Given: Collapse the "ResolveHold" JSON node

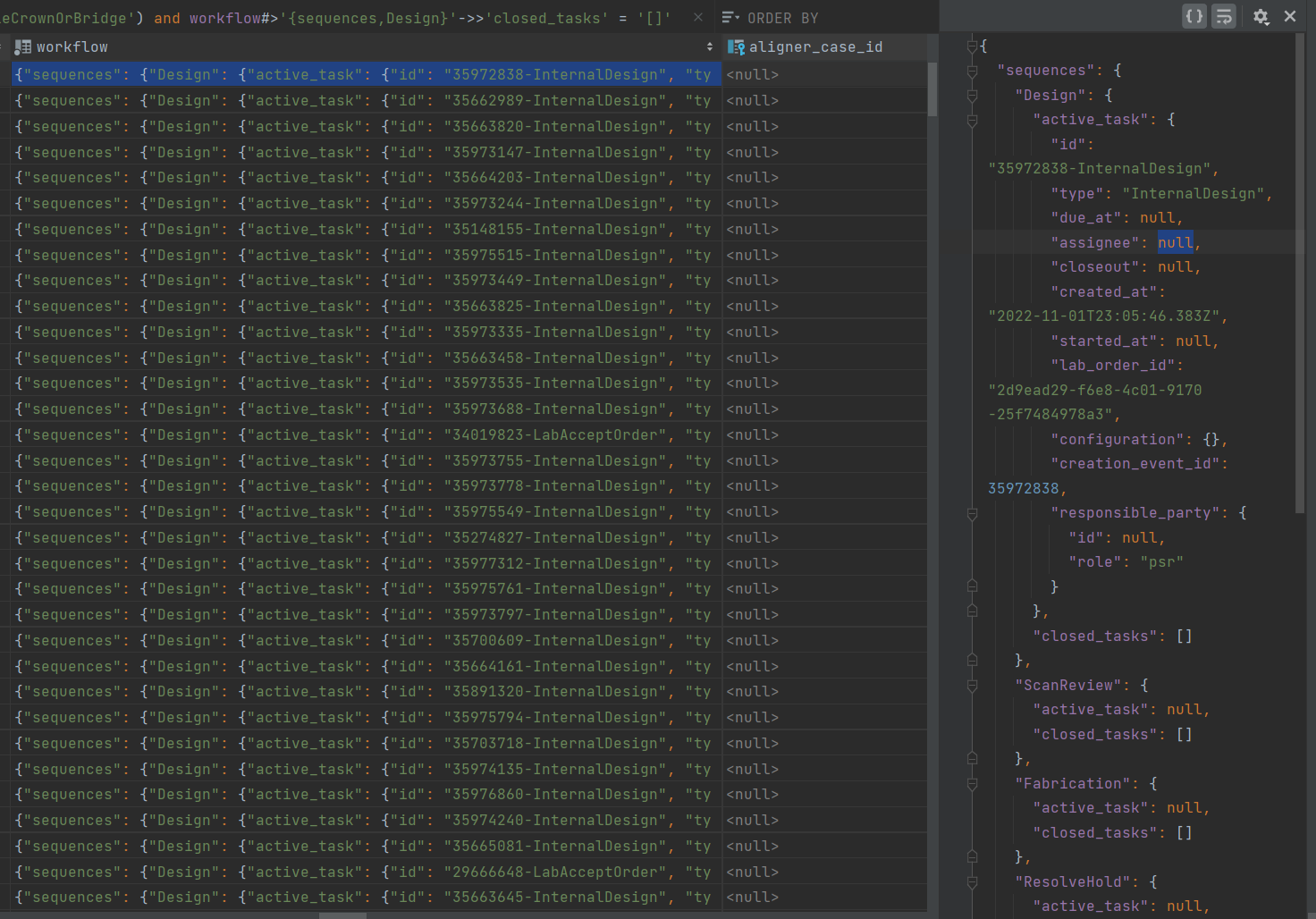Looking at the screenshot, I should [973, 882].
